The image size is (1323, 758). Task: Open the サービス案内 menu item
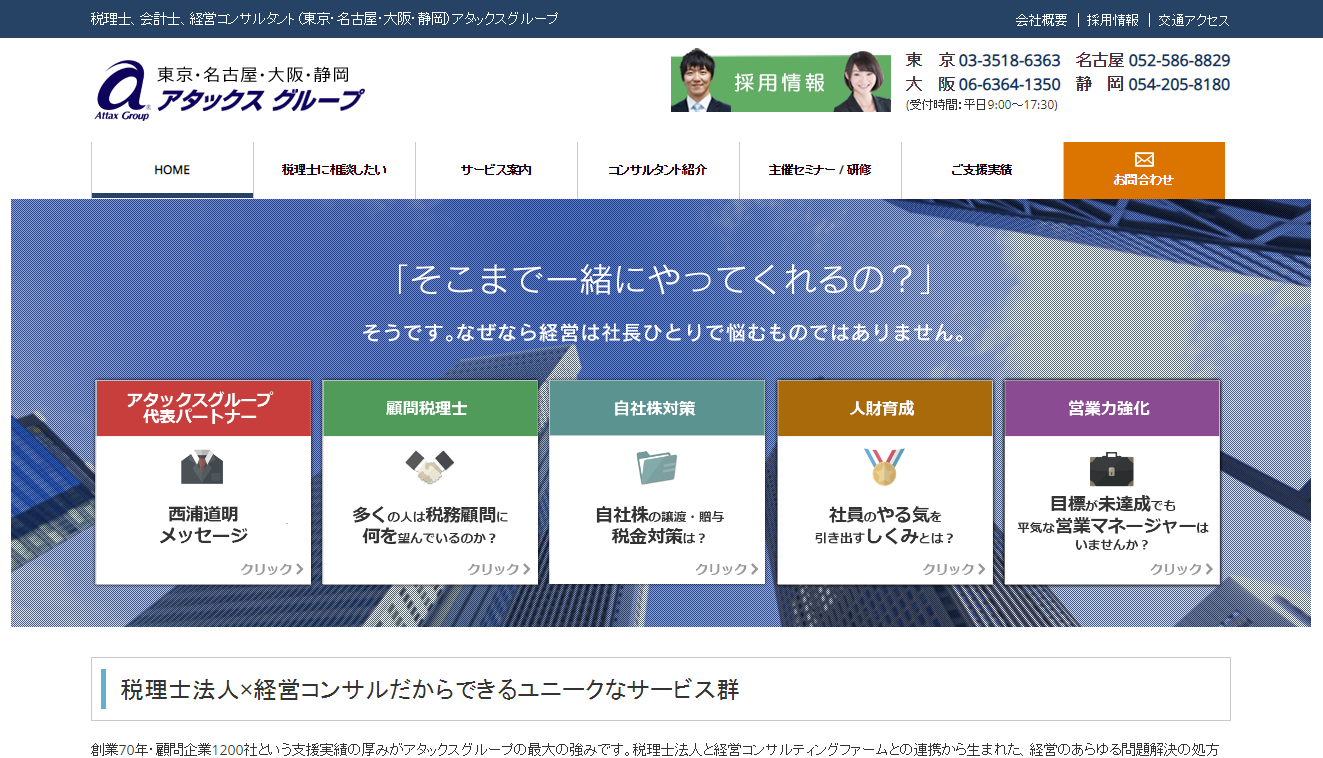496,170
